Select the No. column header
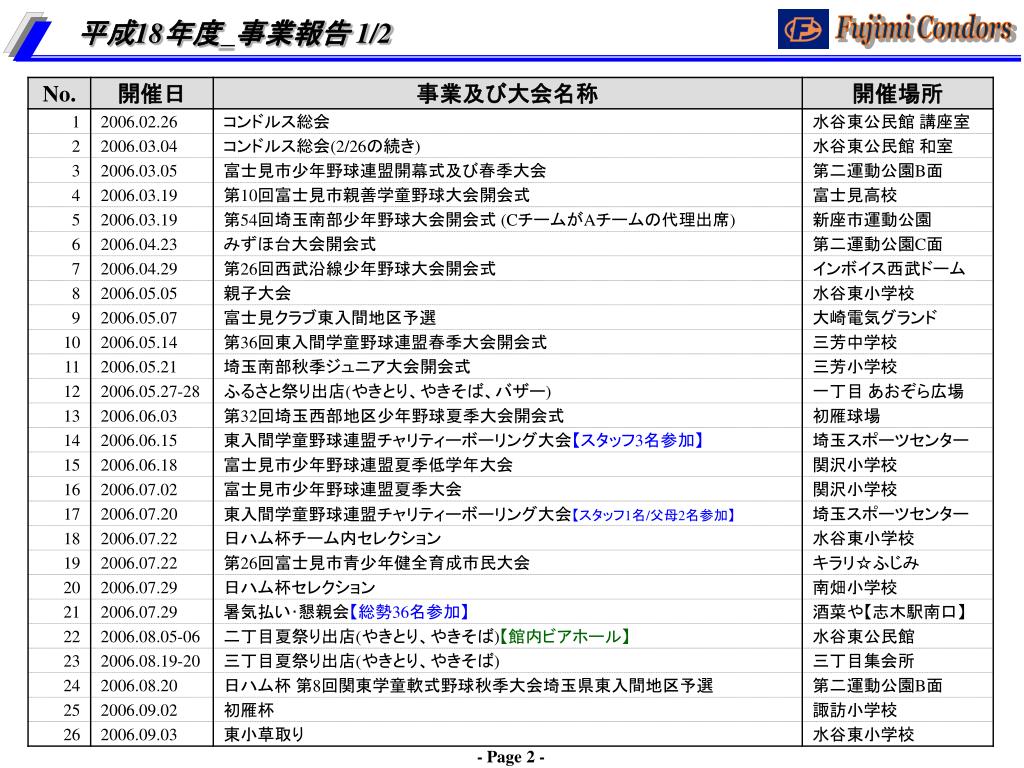1024x768 pixels. point(59,94)
